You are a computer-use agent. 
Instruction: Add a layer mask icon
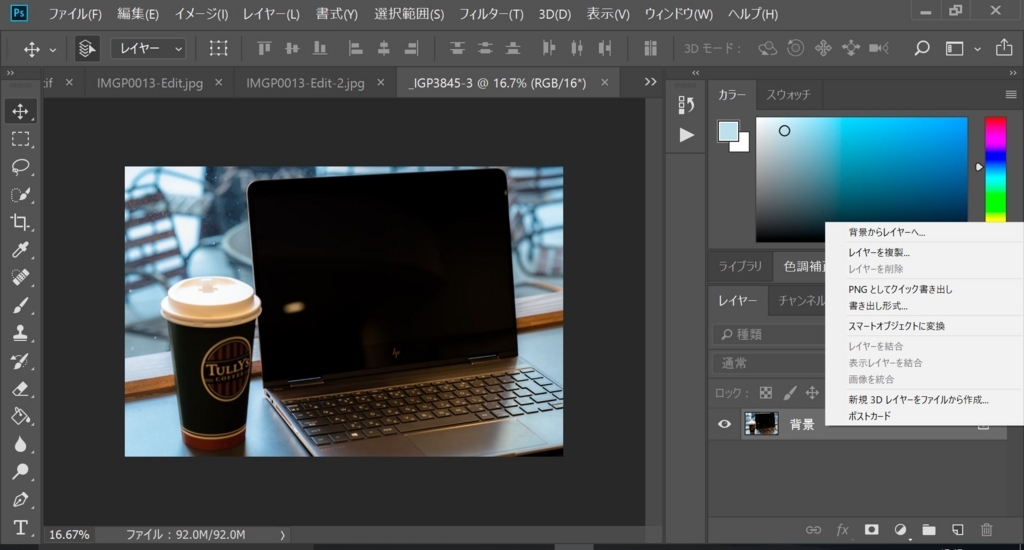[871, 530]
